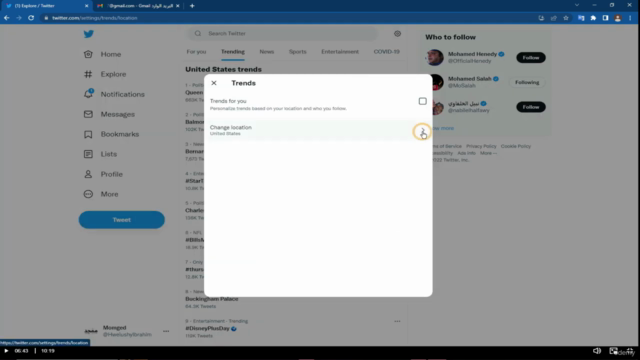
Task: Click the Search Twitter field
Action: pyautogui.click(x=282, y=33)
